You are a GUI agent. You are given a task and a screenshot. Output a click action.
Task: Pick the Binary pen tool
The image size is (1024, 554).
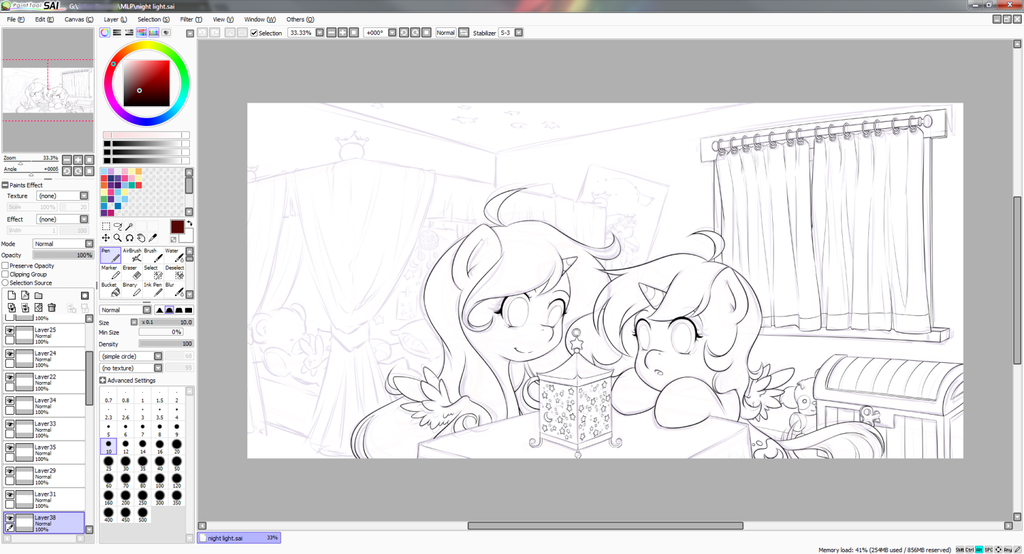(x=132, y=289)
